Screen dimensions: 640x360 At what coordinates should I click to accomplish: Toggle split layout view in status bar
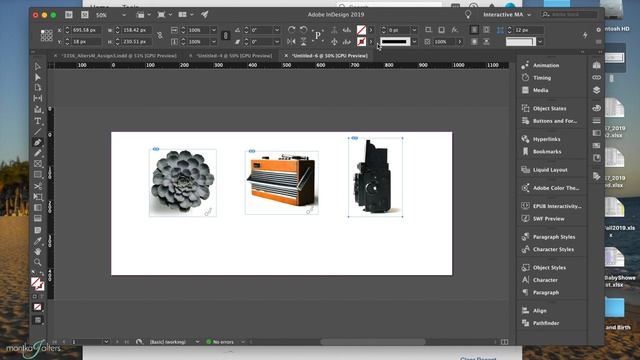coord(504,342)
